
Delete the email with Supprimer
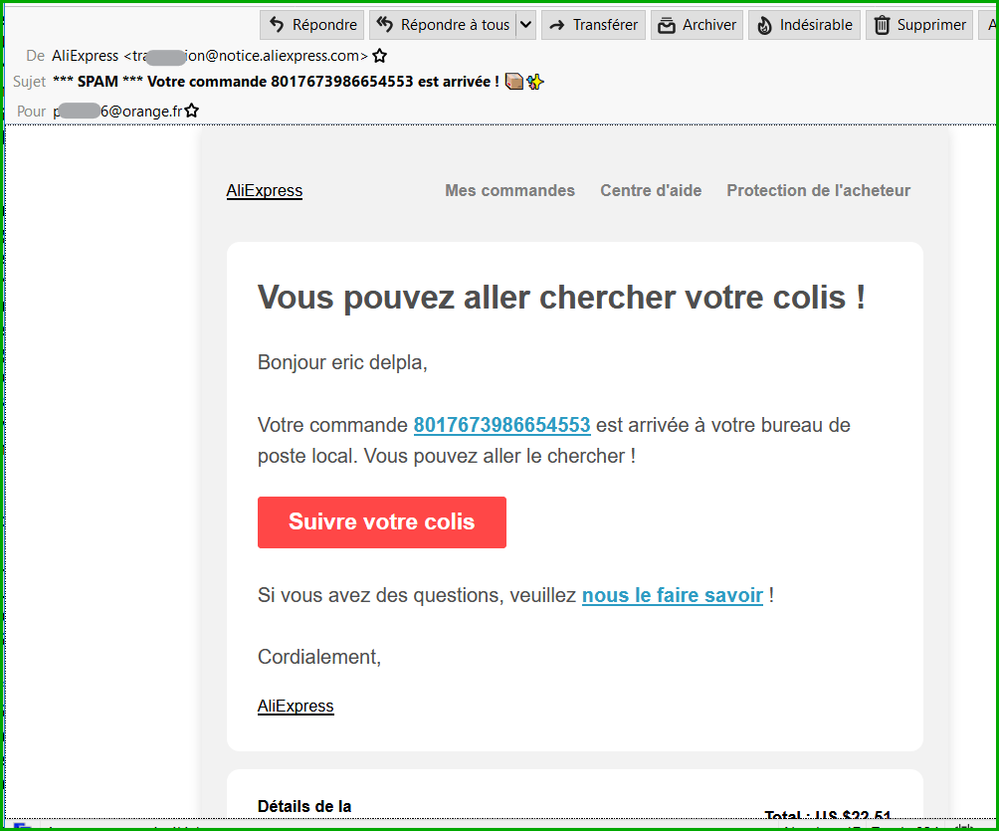pyautogui.click(x=919, y=25)
